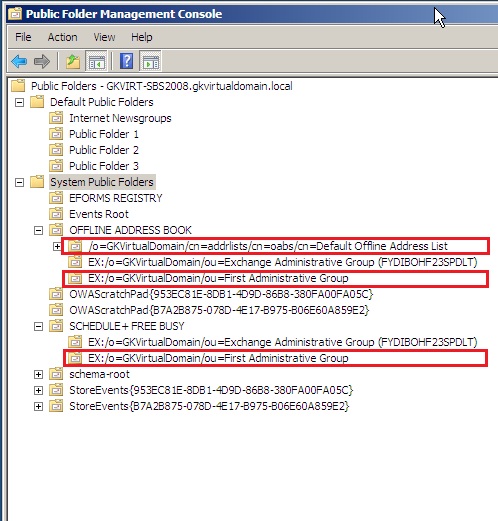Toggle the Show/Hide Console Tree icon

(96, 61)
